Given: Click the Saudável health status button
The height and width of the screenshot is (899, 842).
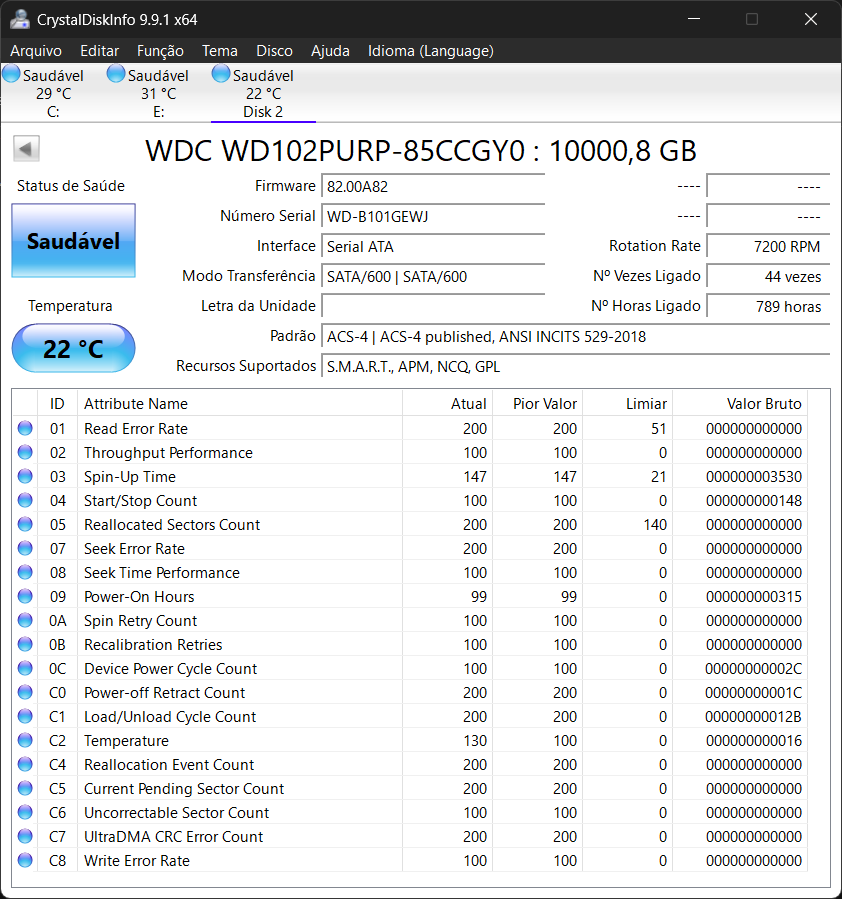Looking at the screenshot, I should (73, 241).
